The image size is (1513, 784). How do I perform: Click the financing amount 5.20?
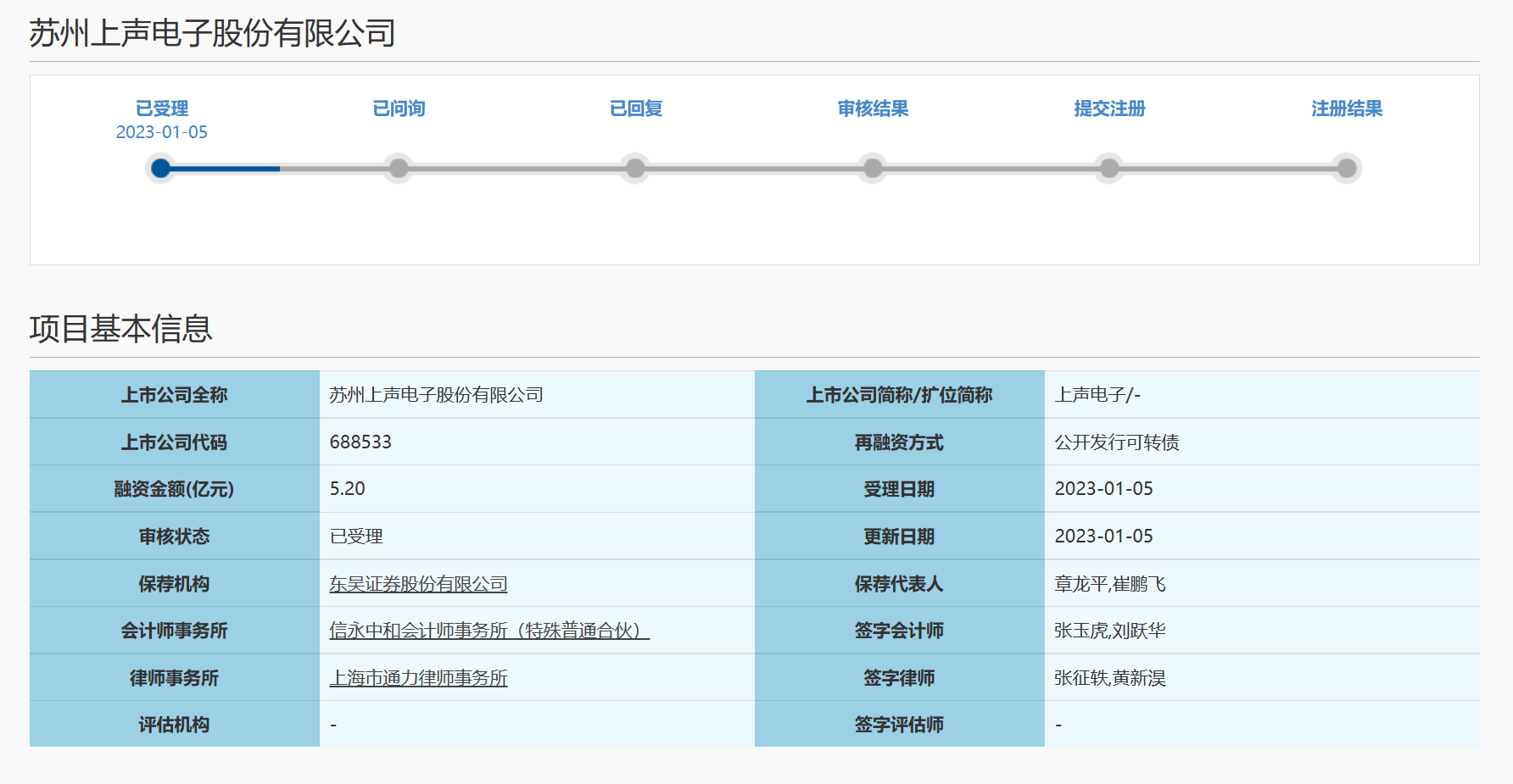[348, 489]
